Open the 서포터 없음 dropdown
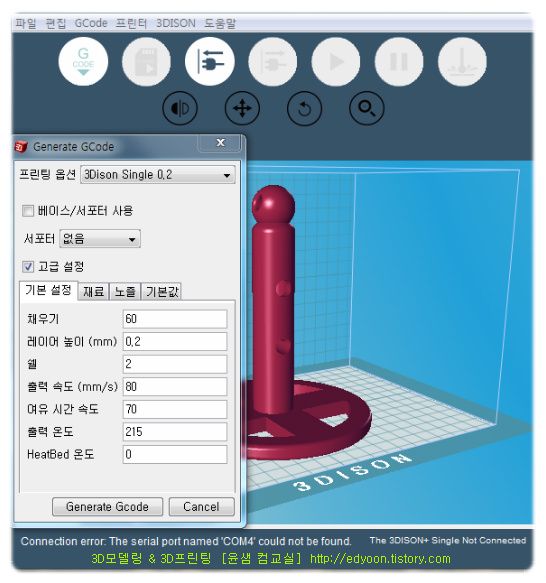The image size is (546, 583). pyautogui.click(x=100, y=239)
